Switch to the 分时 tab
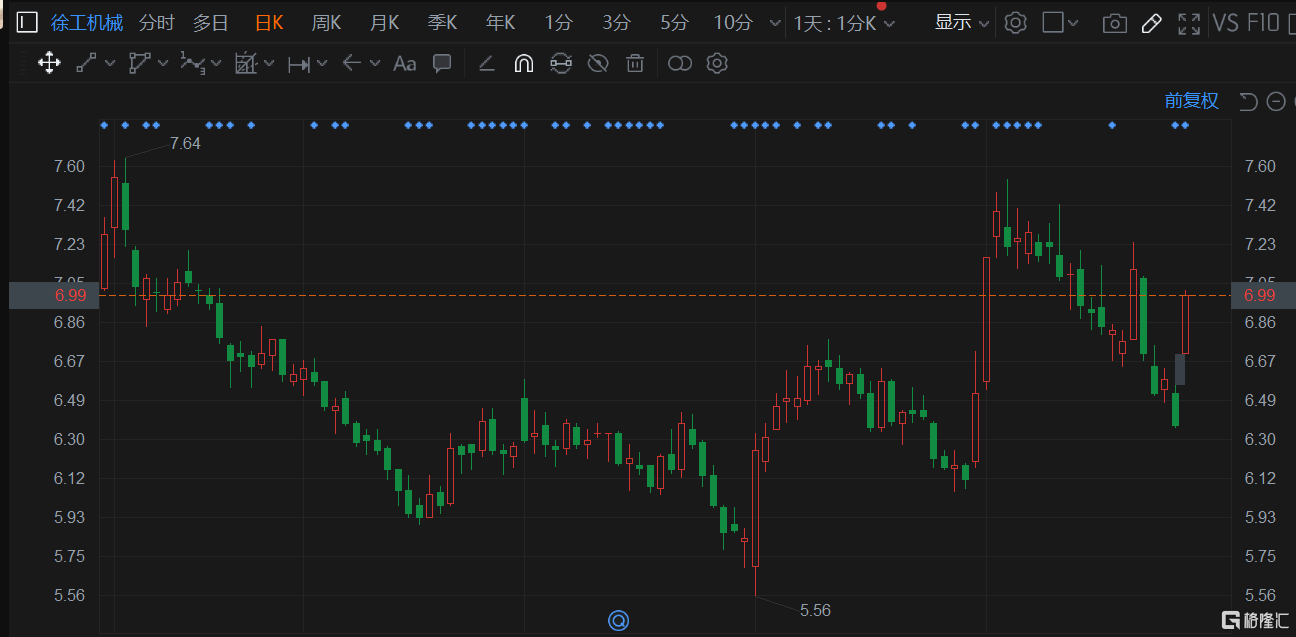 156,23
